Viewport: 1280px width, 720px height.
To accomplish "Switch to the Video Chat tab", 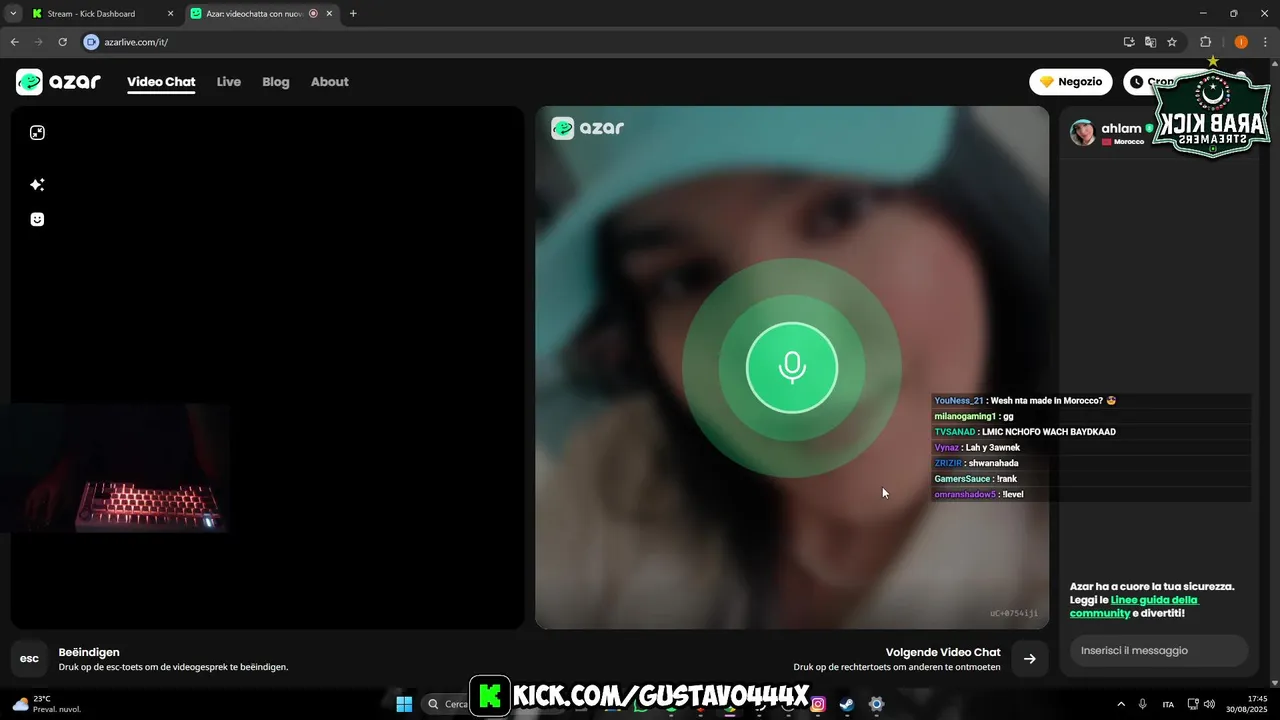I will 161,82.
